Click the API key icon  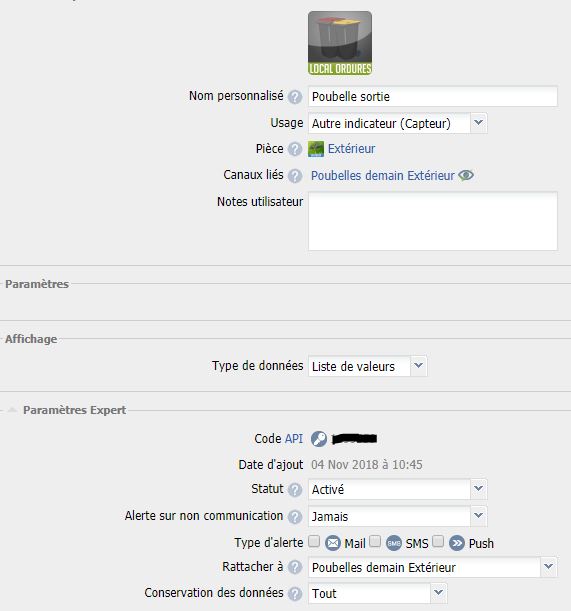[x=319, y=439]
